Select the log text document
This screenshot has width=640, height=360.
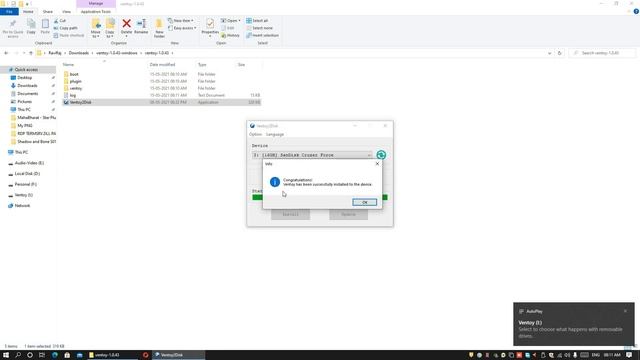point(73,95)
